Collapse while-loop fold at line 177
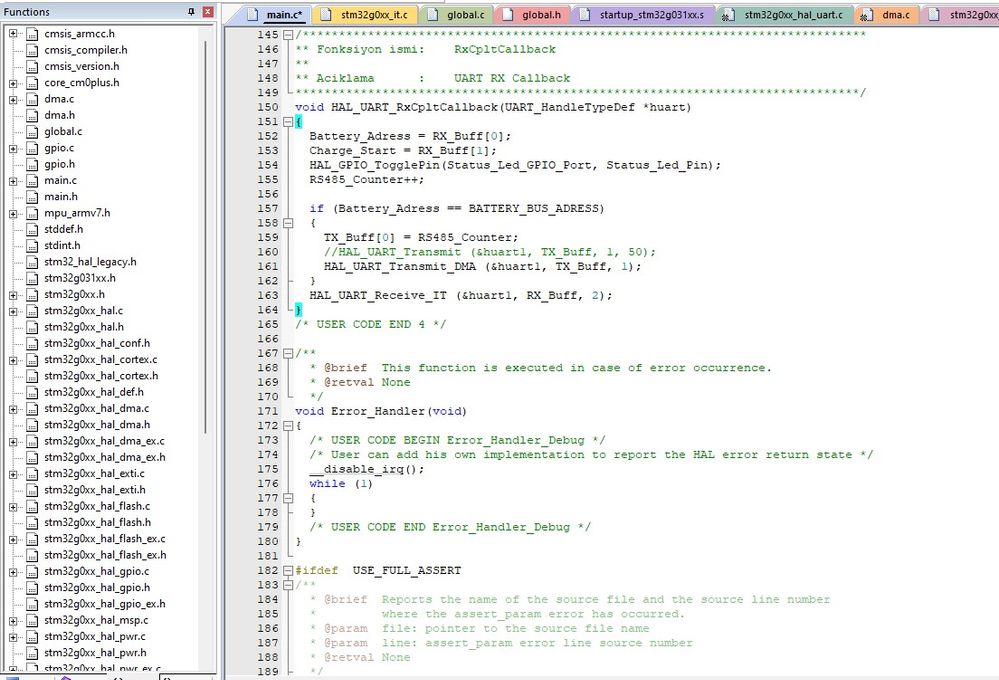Viewport: 999px width, 680px height. tap(288, 498)
